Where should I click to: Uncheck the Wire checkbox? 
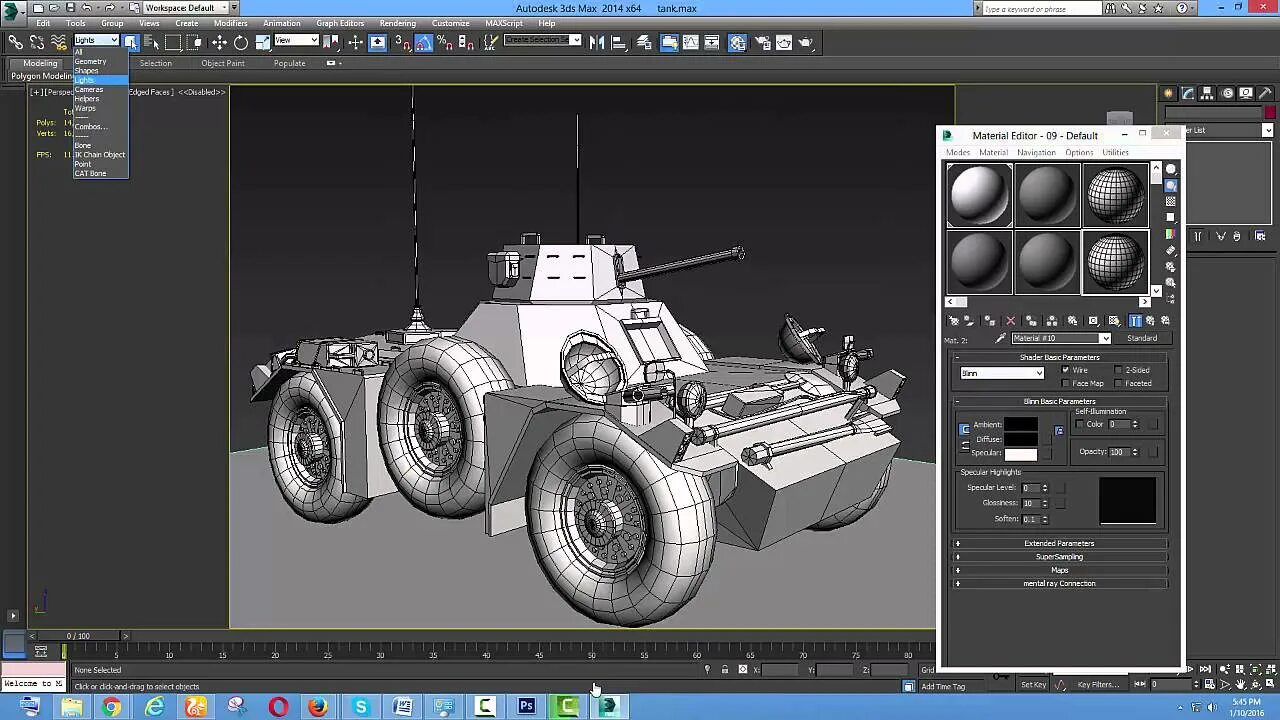coord(1066,370)
